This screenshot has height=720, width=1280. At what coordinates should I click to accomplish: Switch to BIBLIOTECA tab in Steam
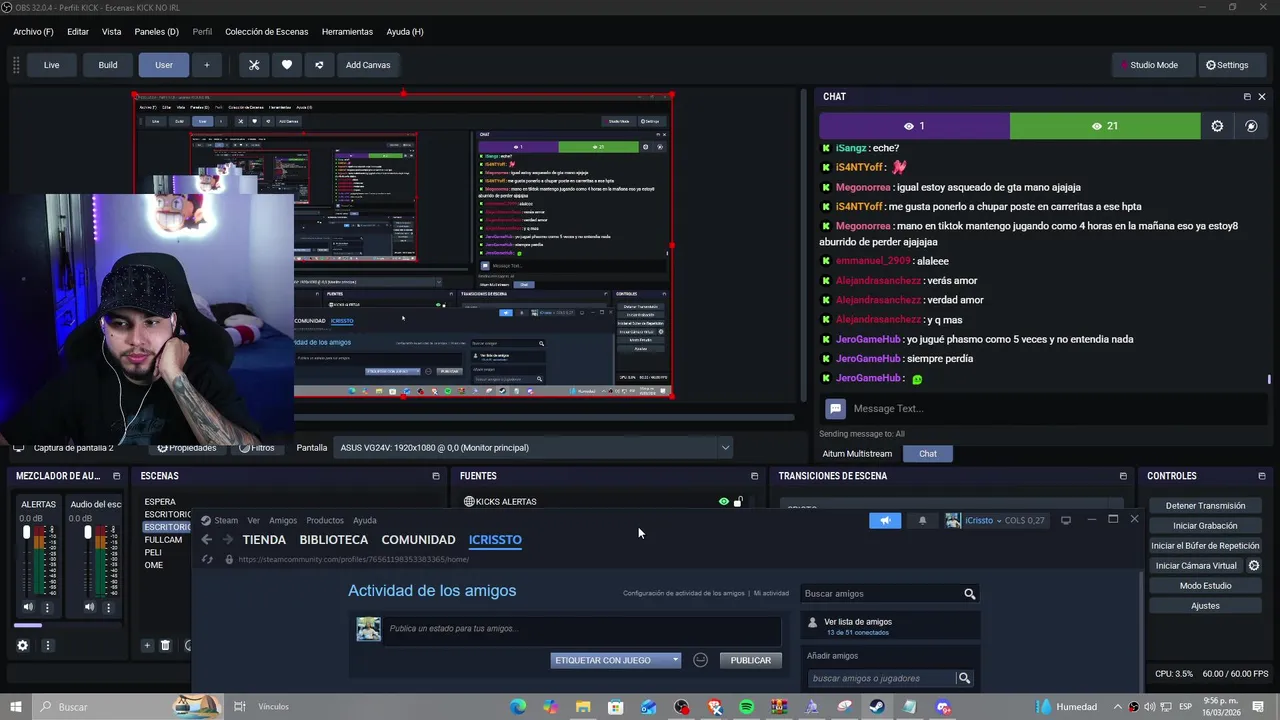pos(334,540)
